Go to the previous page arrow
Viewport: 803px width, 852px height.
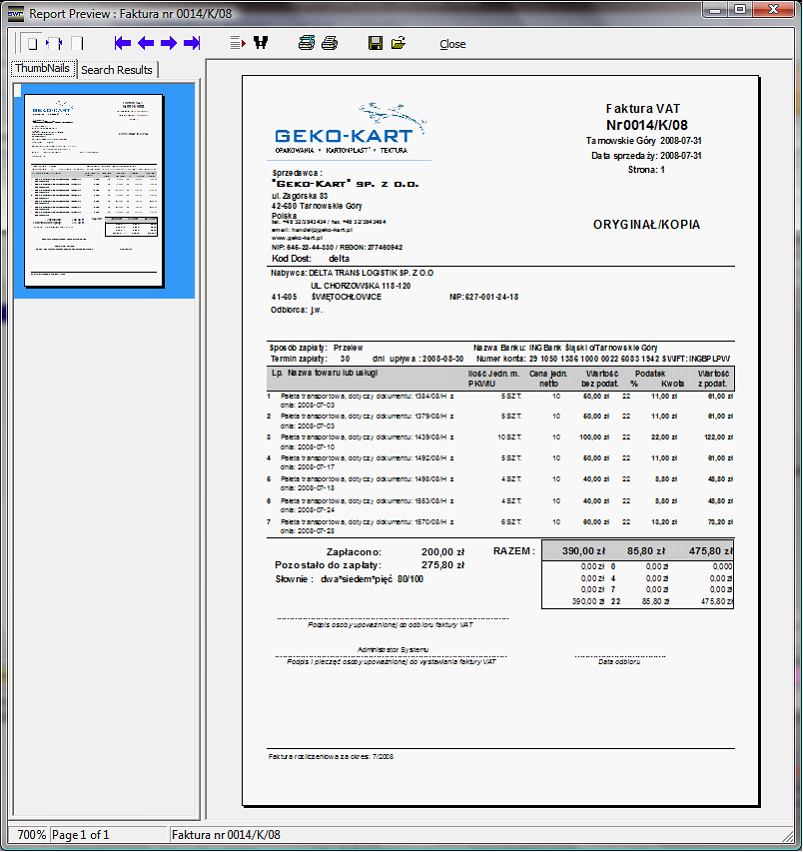pos(146,44)
